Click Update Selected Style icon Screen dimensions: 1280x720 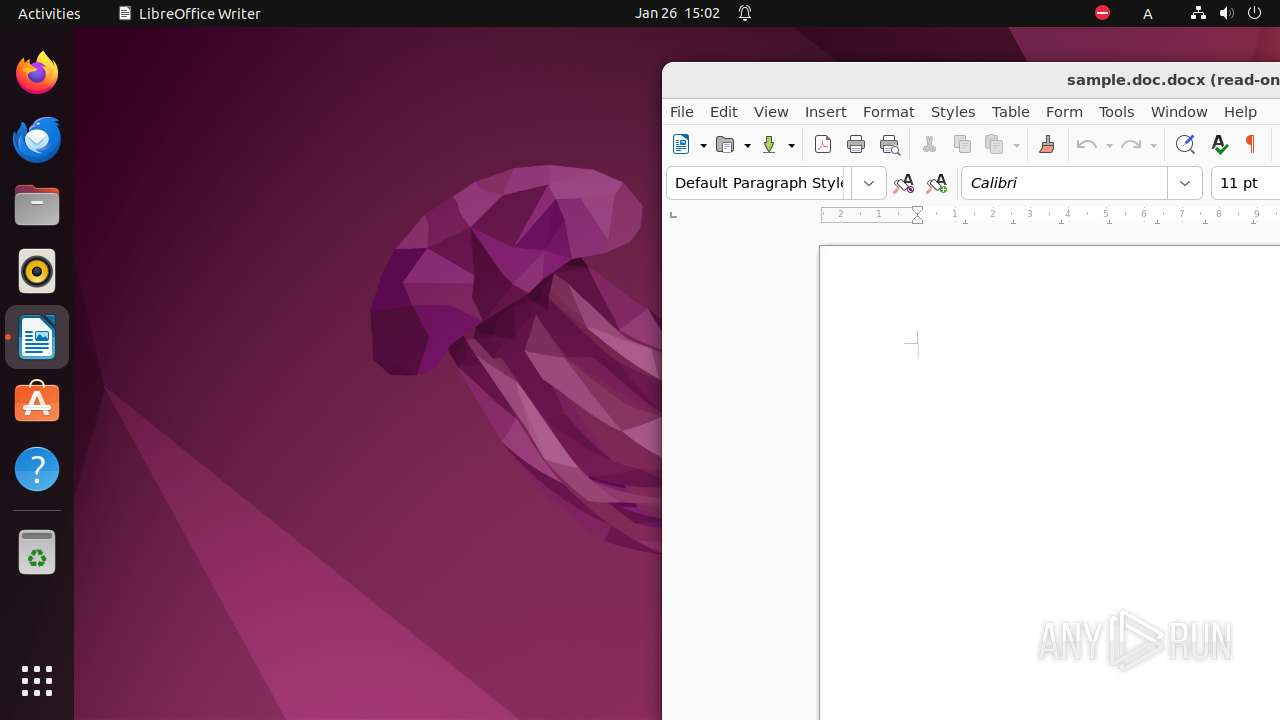coord(903,183)
